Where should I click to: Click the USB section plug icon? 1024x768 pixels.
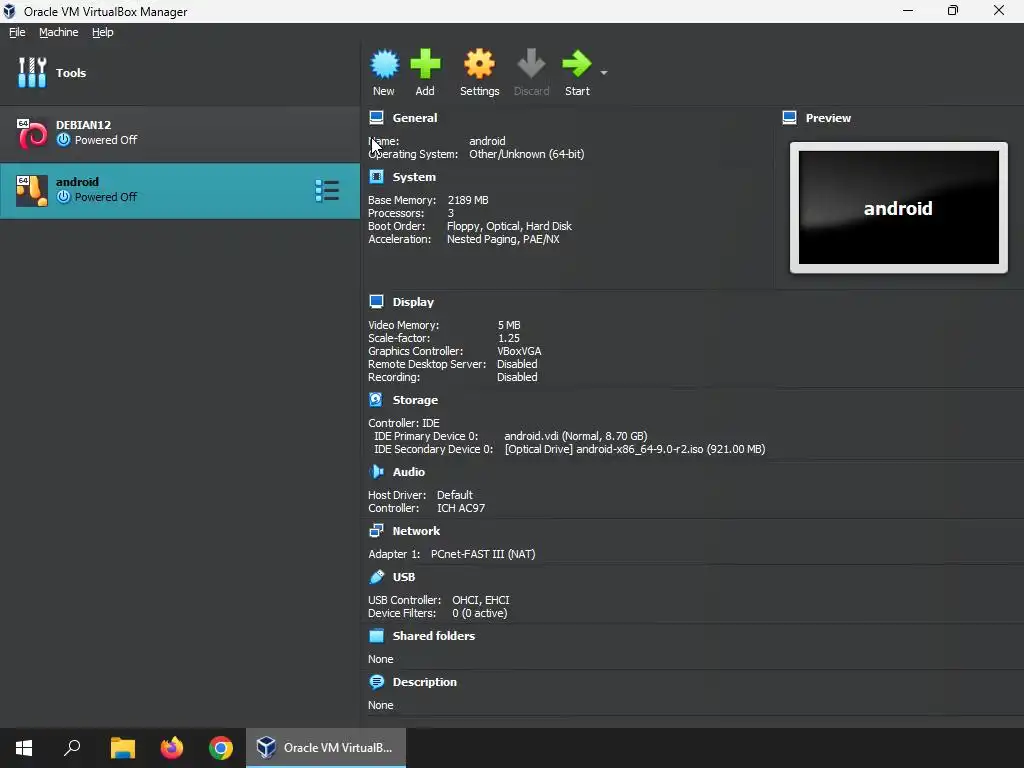(x=376, y=577)
